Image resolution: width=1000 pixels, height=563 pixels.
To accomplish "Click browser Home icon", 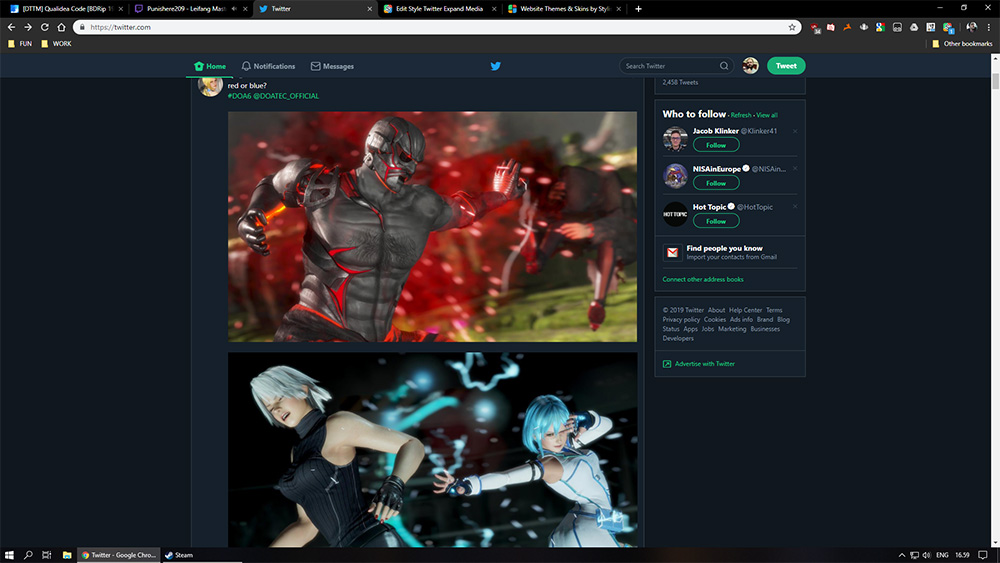I will pos(61,27).
